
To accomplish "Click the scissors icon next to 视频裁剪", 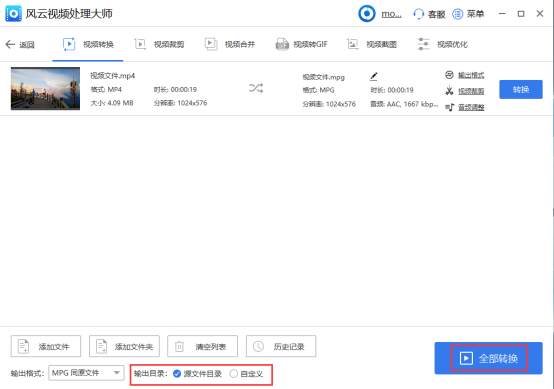I will point(449,91).
